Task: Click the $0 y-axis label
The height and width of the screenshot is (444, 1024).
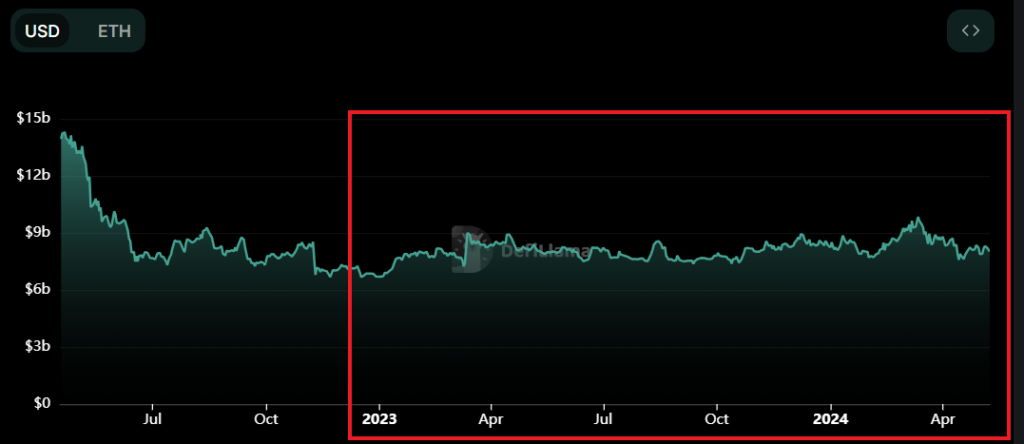Action: tap(40, 404)
